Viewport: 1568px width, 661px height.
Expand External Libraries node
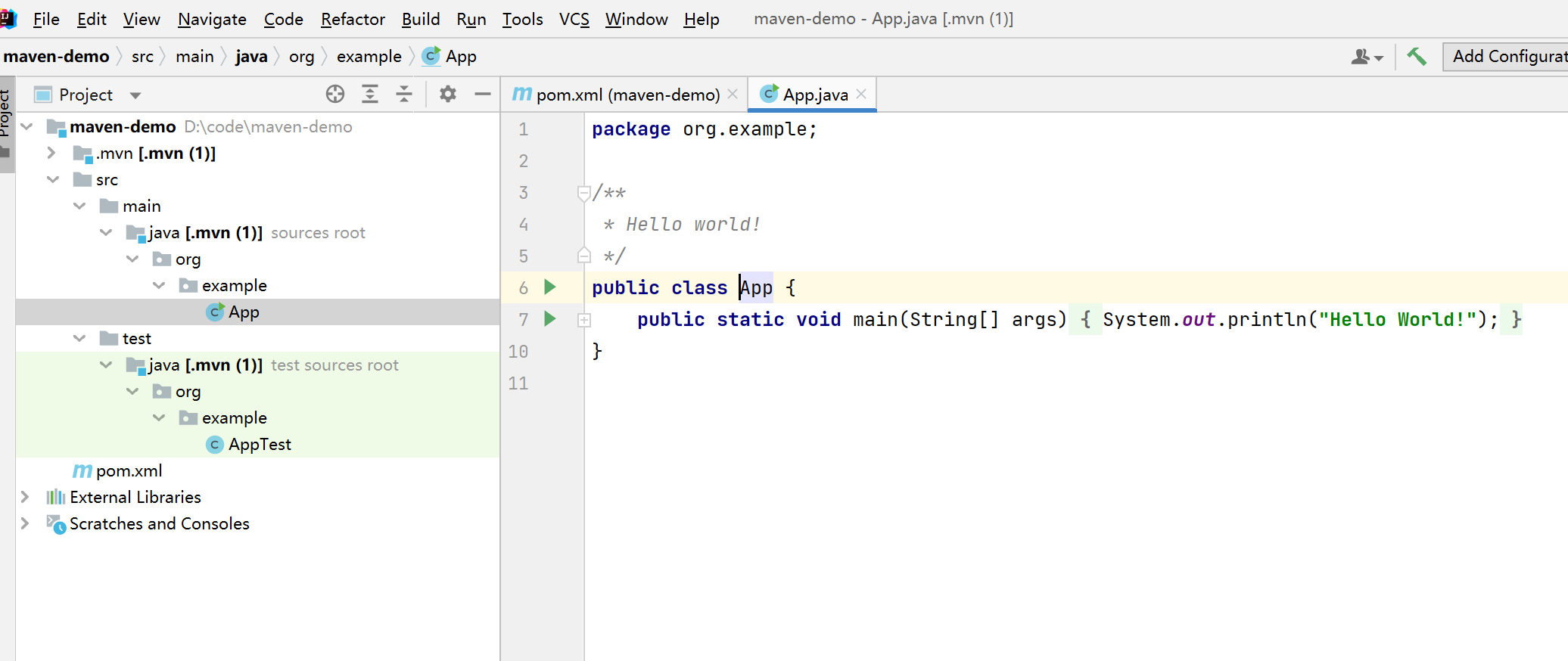25,497
